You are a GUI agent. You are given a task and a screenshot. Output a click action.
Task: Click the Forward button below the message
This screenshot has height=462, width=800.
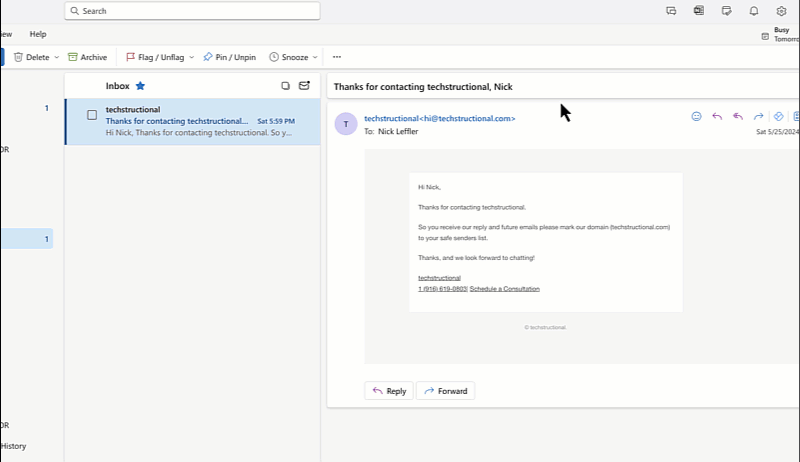445,391
